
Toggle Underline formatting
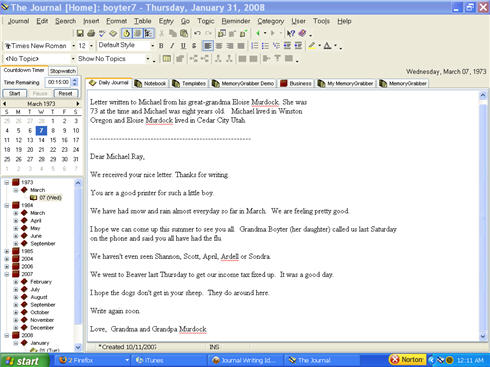pos(183,46)
